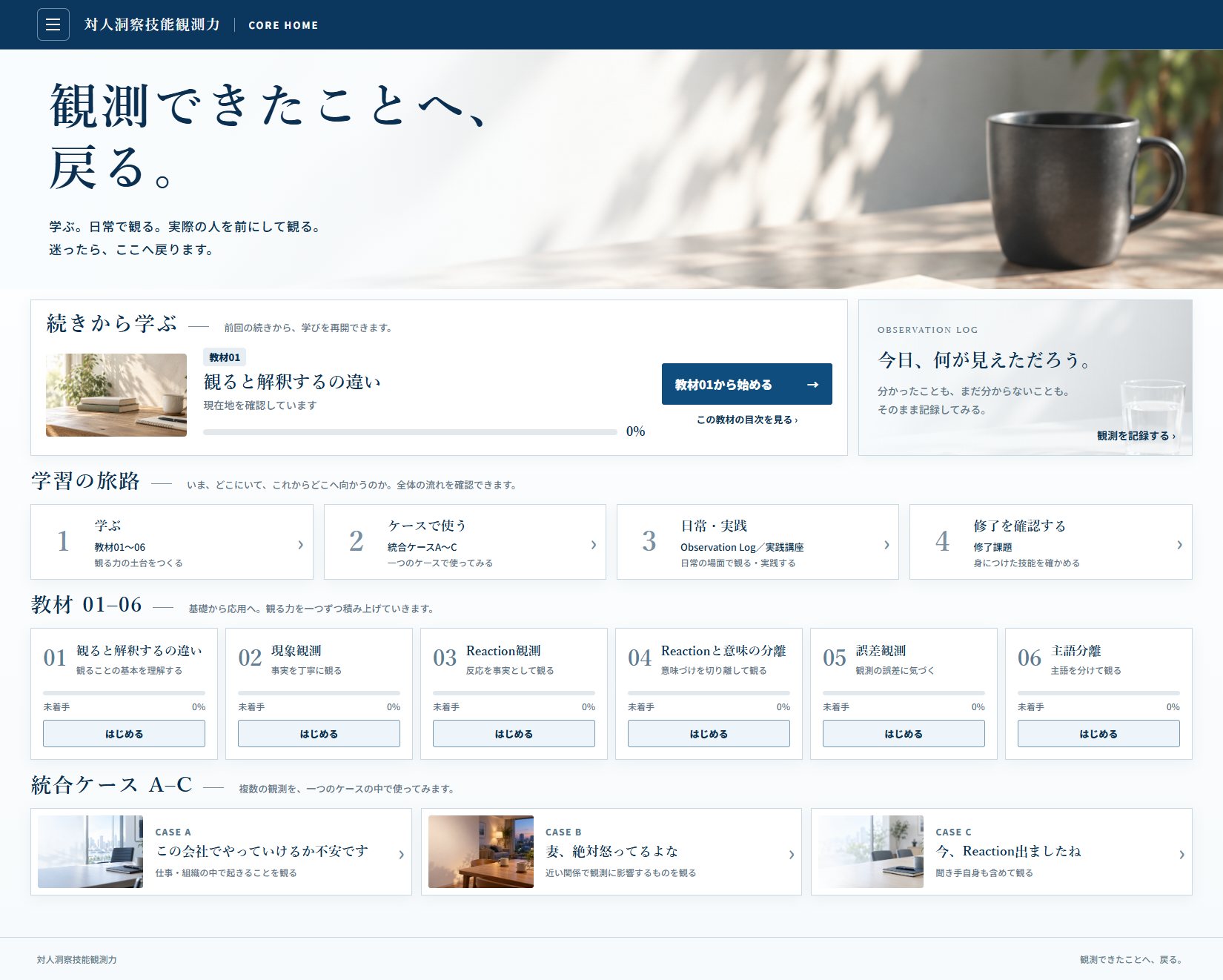Open the hamburger menu in header
Viewport: 1223px width, 980px height.
[x=53, y=24]
